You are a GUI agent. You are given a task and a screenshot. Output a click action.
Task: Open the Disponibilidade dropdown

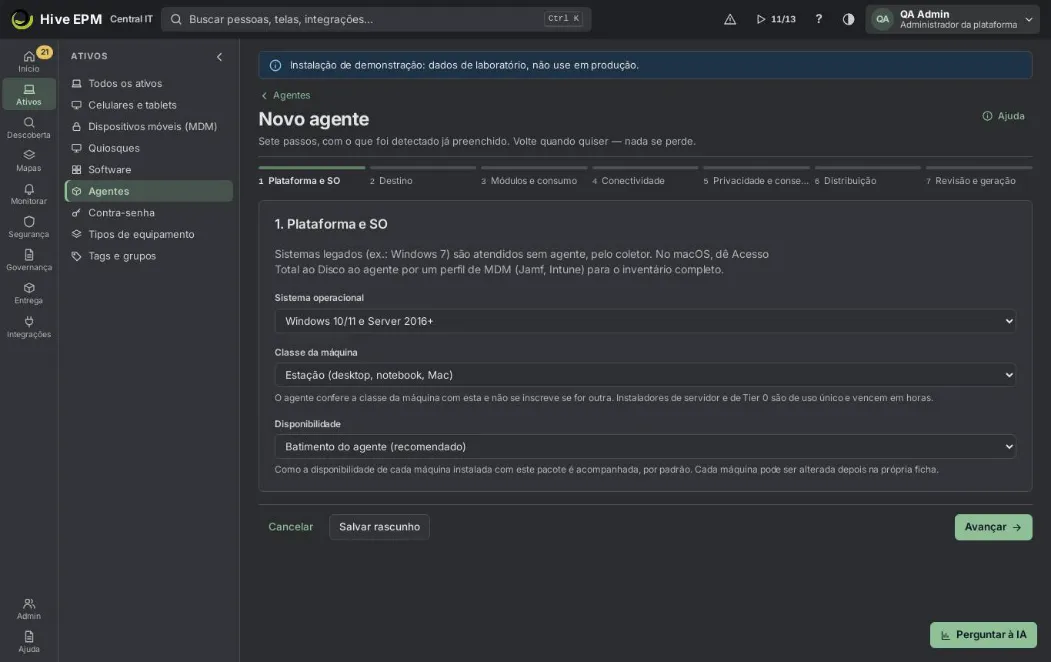click(x=645, y=447)
